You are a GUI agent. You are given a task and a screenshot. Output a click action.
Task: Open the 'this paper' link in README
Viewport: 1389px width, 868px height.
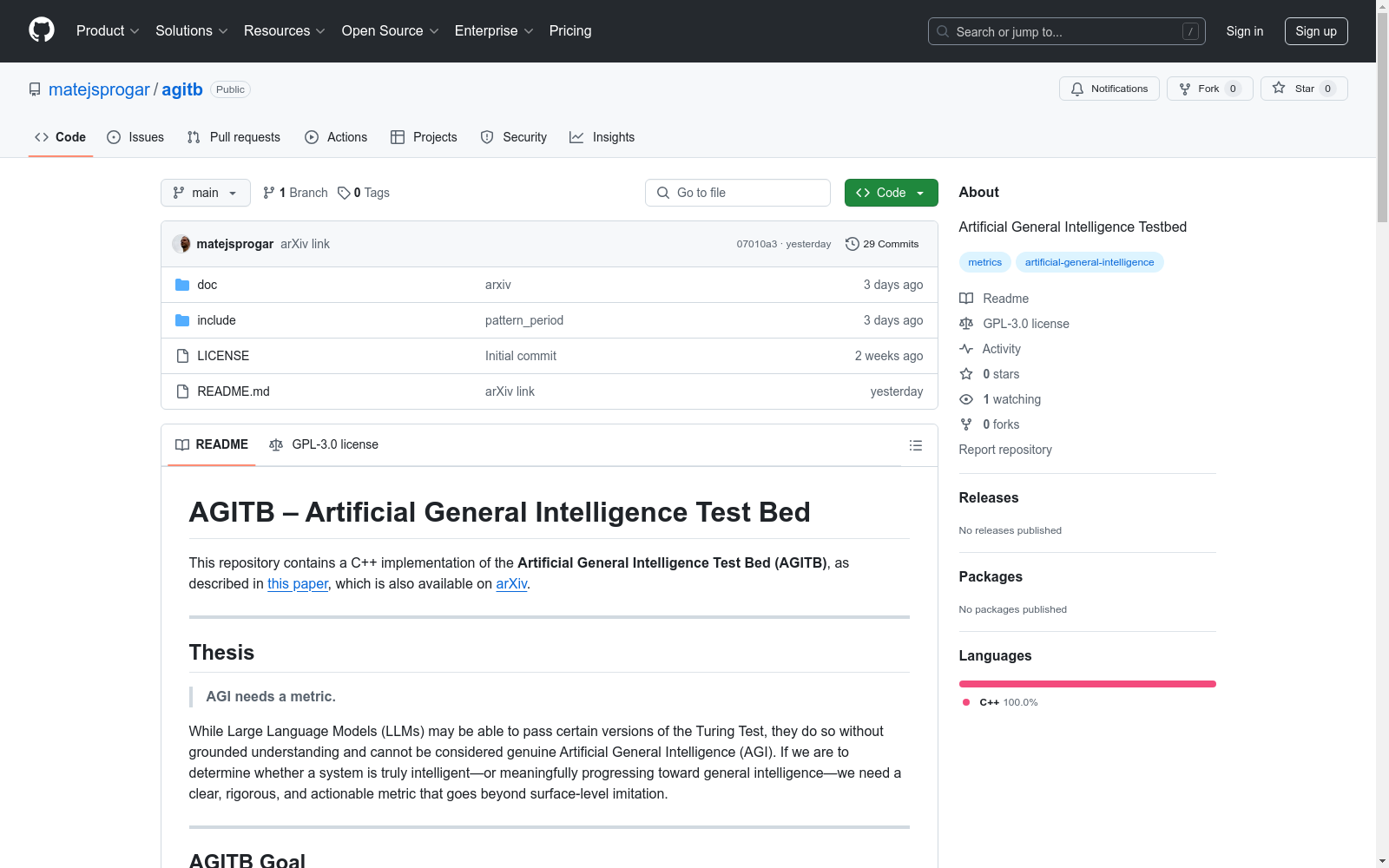coord(298,584)
